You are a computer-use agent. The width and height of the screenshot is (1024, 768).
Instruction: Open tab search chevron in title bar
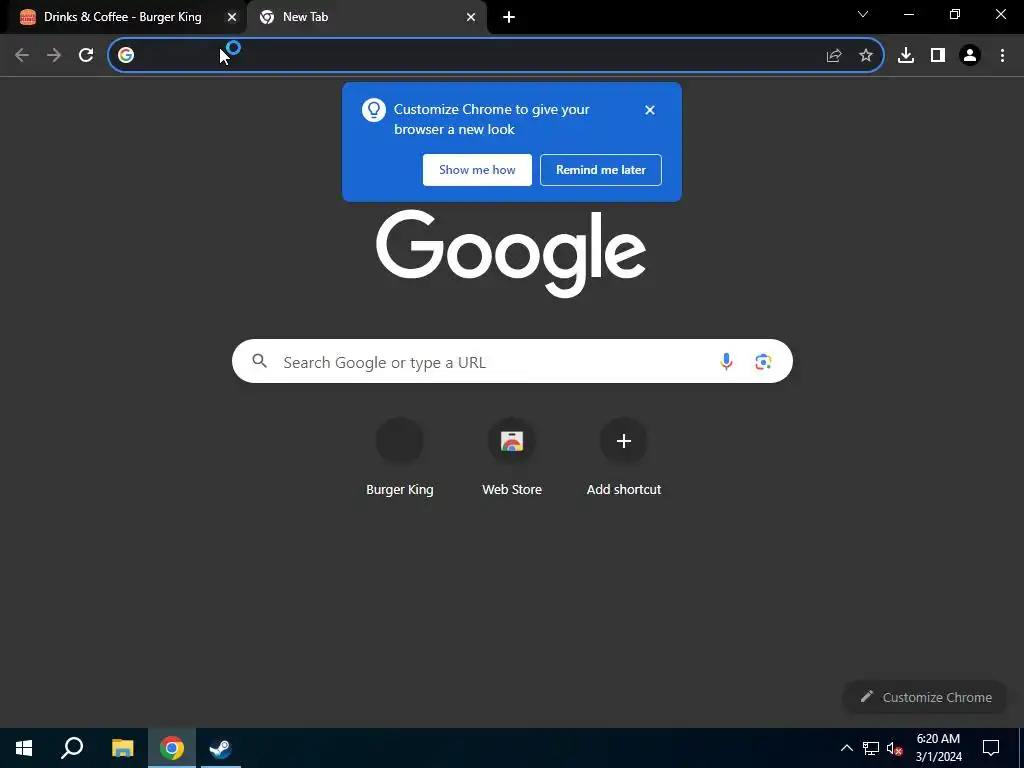coord(863,14)
